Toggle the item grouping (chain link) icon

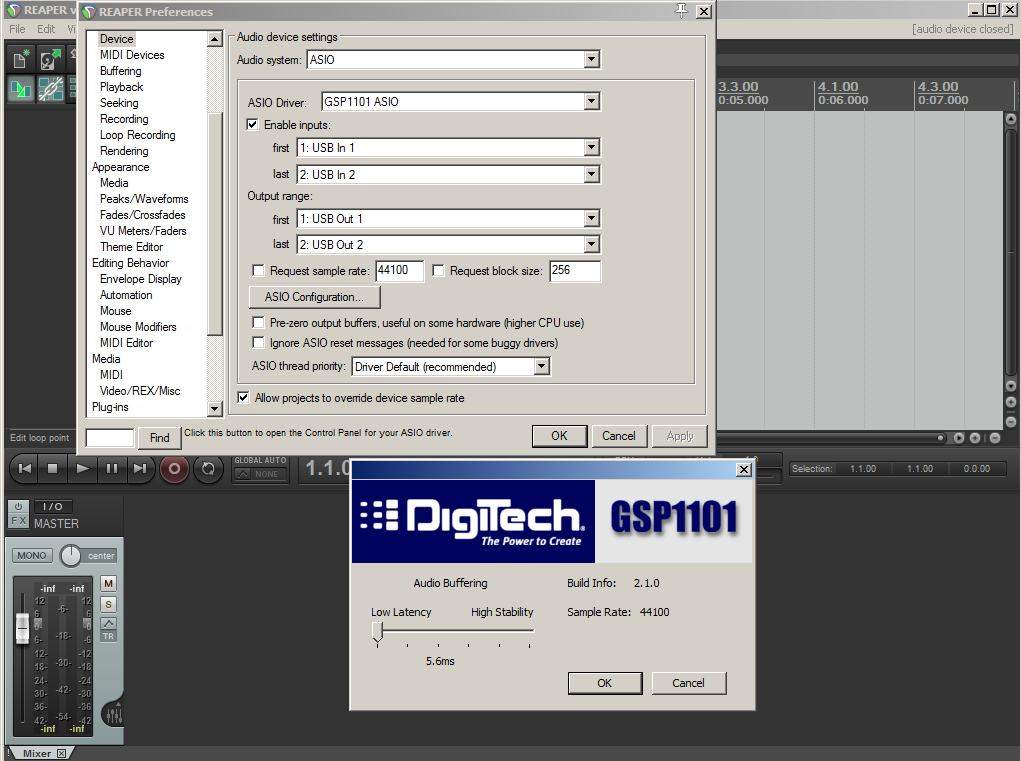click(50, 89)
